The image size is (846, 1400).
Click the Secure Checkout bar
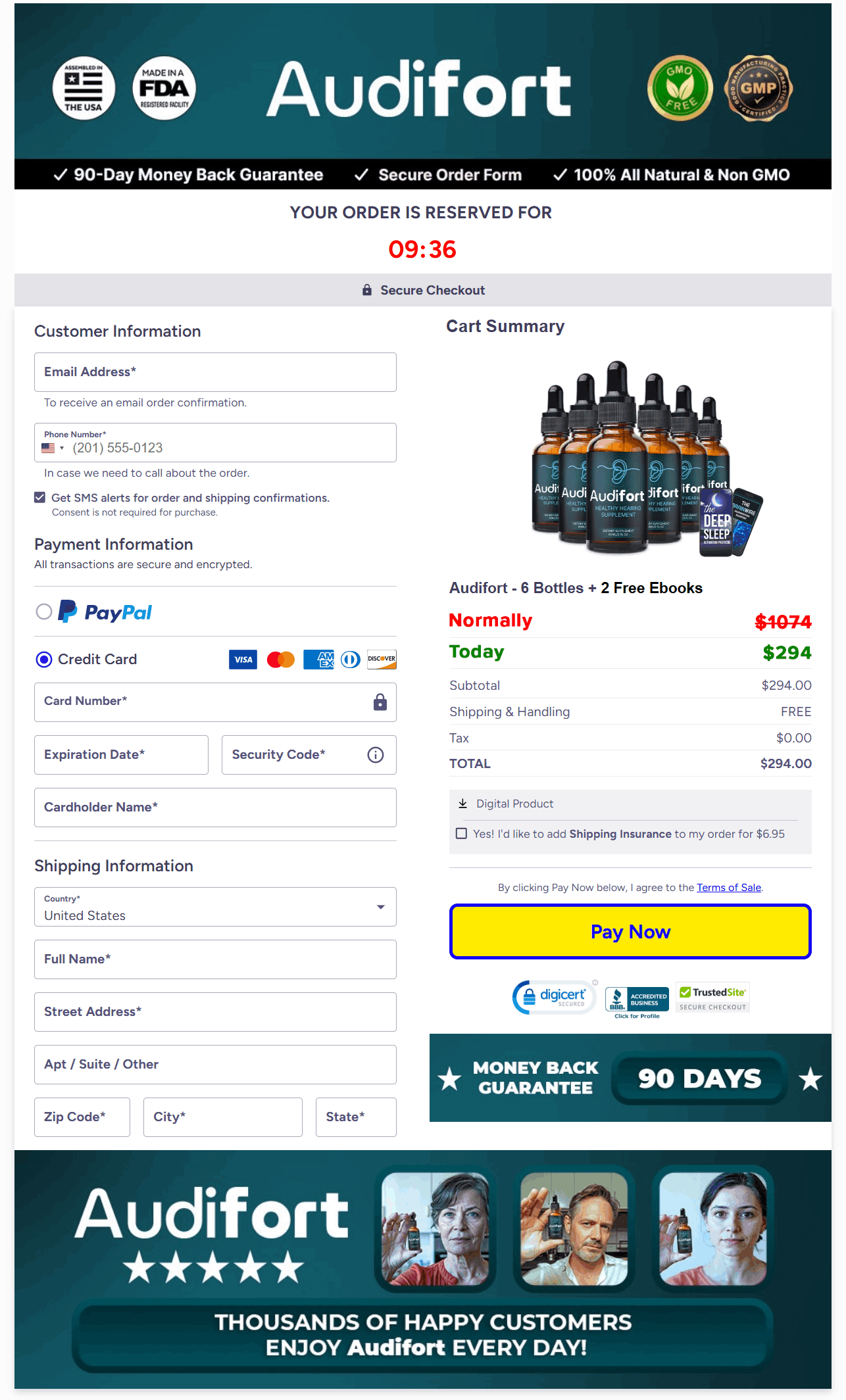(423, 290)
